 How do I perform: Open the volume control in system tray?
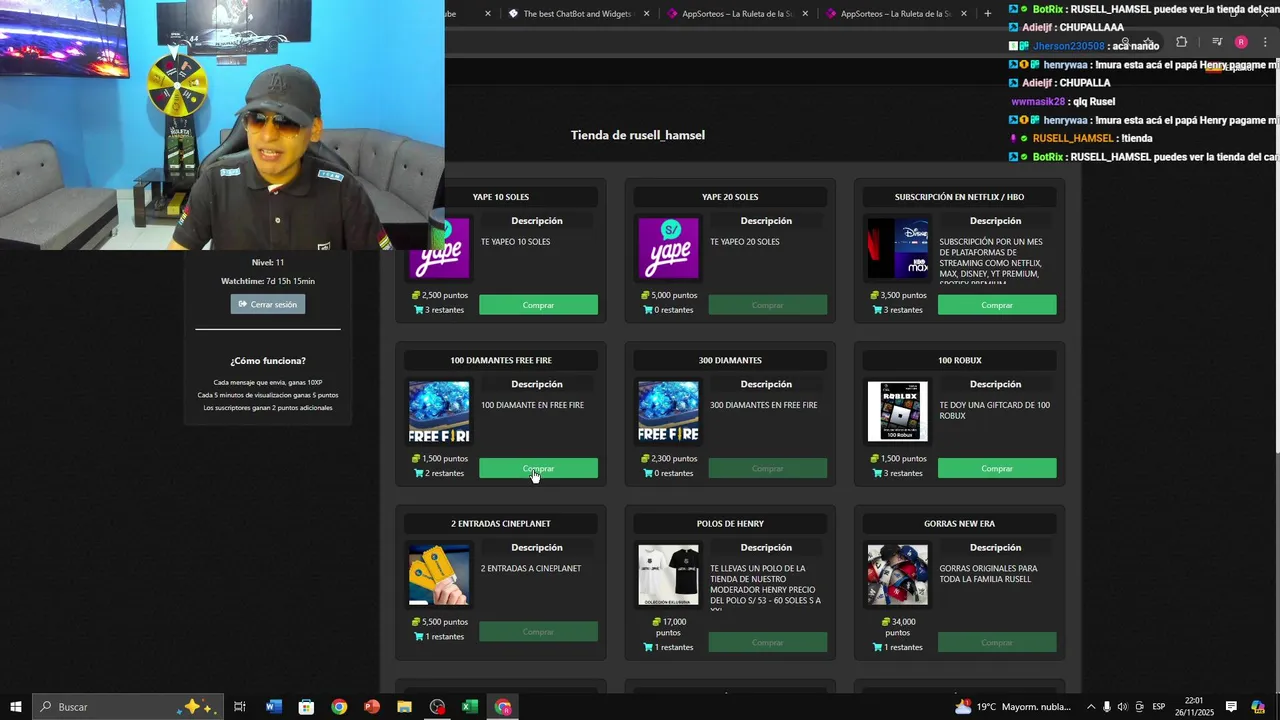[1122, 707]
